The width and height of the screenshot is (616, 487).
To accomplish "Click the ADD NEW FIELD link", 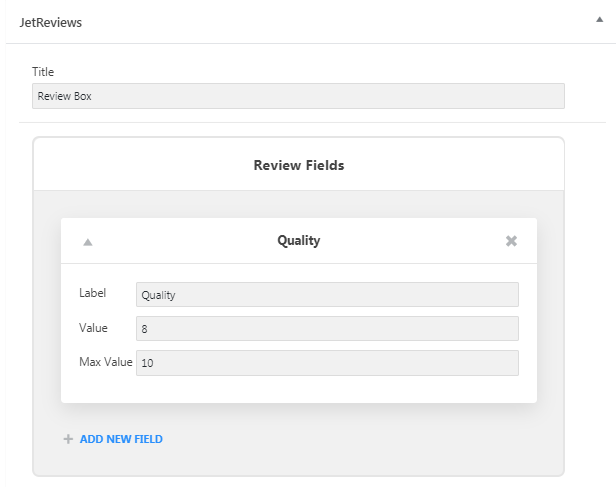I will point(121,439).
